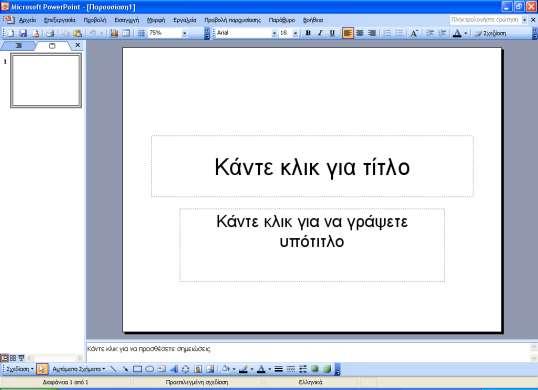Viewport: 538px width, 390px height.
Task: Increase the indent level
Action: click(443, 33)
